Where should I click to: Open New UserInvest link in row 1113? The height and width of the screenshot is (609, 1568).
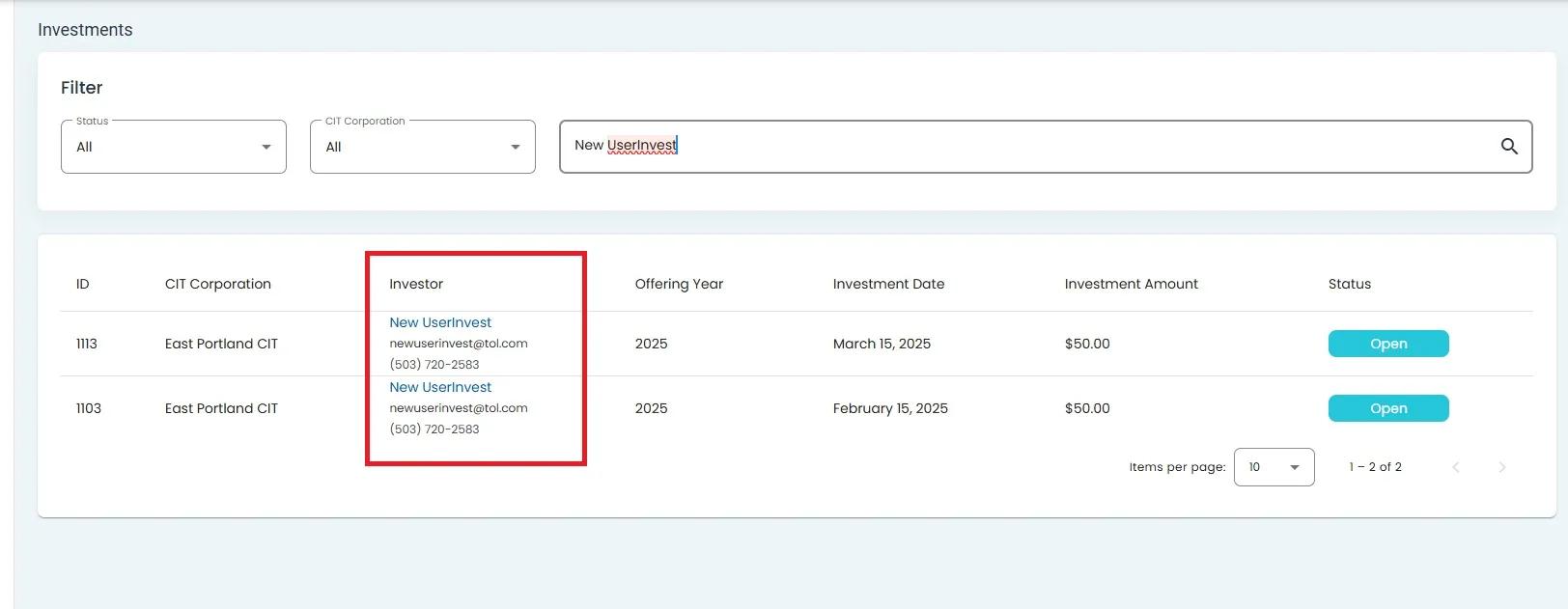click(x=440, y=322)
